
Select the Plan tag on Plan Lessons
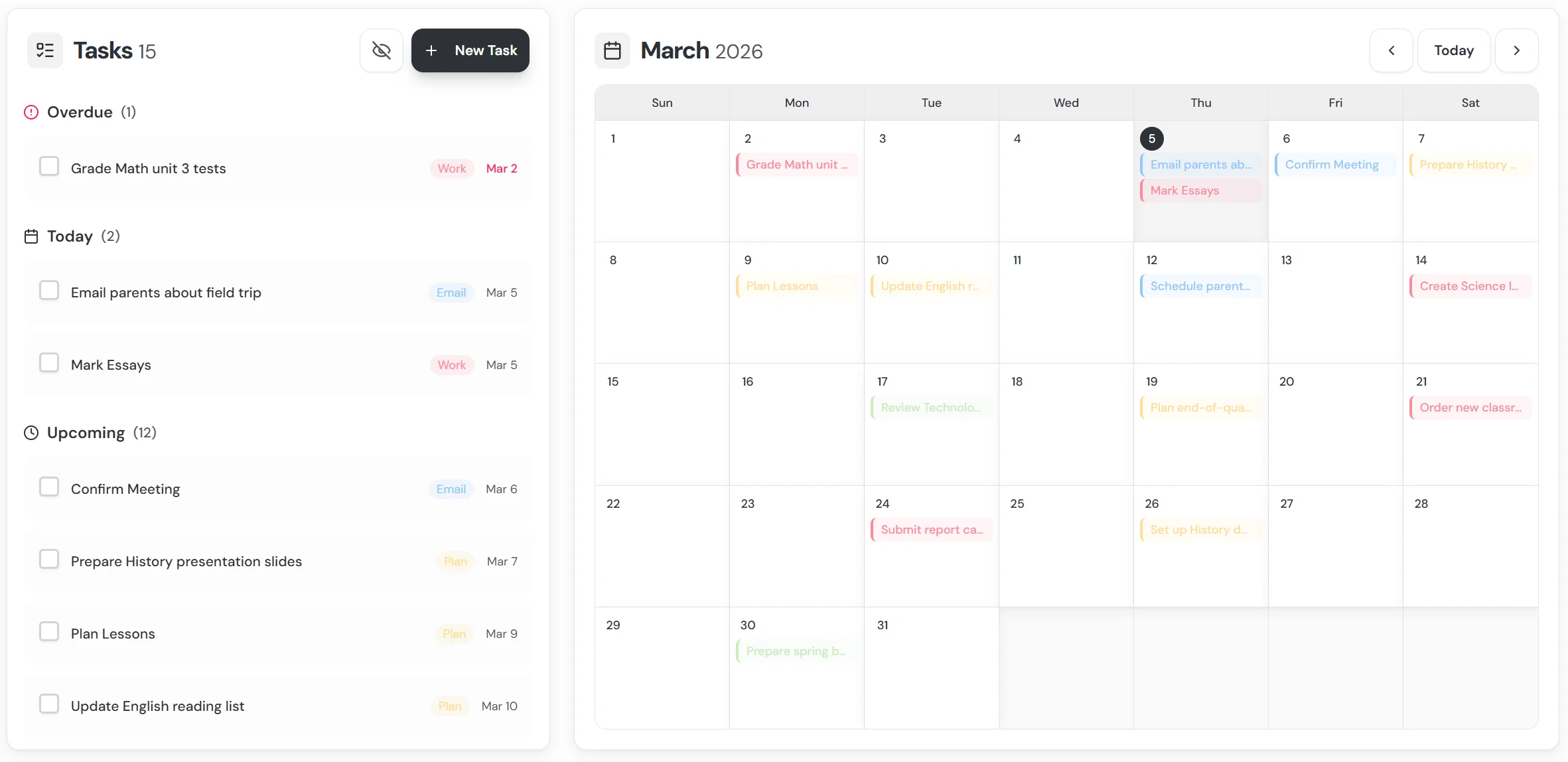tap(455, 633)
